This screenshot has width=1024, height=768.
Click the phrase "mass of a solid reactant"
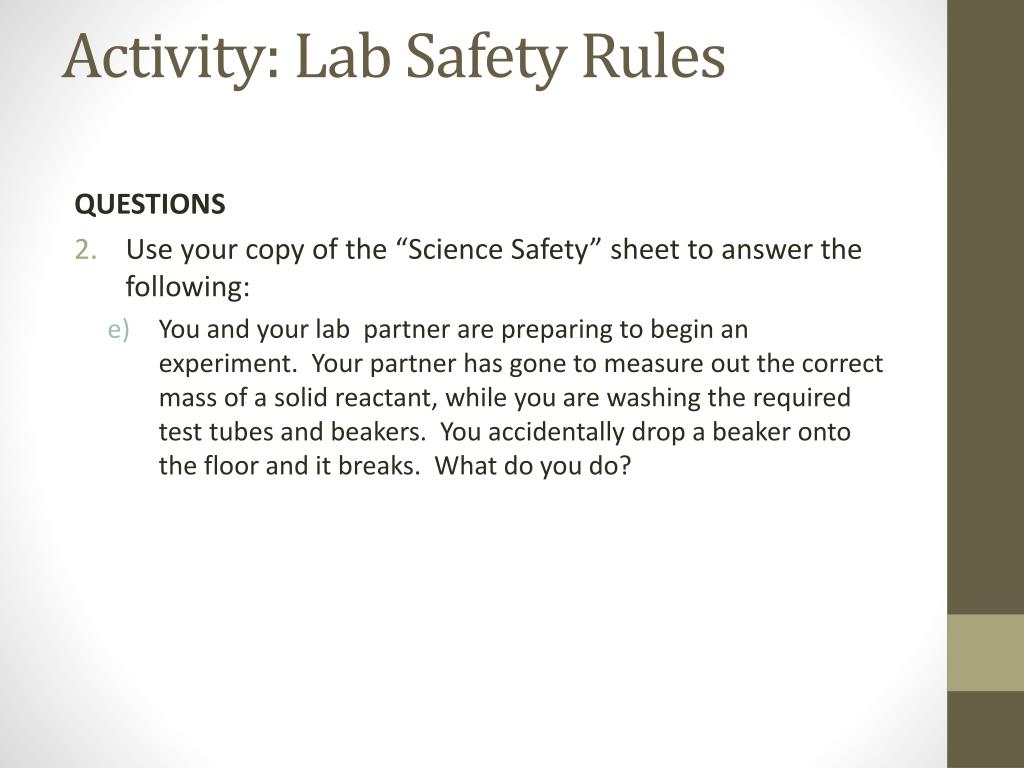coord(297,398)
